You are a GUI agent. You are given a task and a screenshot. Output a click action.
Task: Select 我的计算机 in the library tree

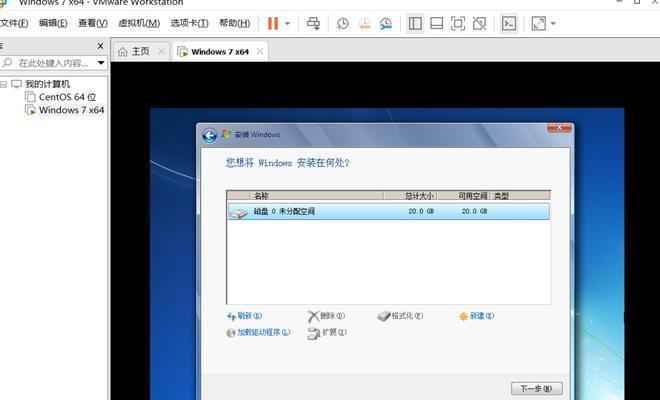coord(47,84)
